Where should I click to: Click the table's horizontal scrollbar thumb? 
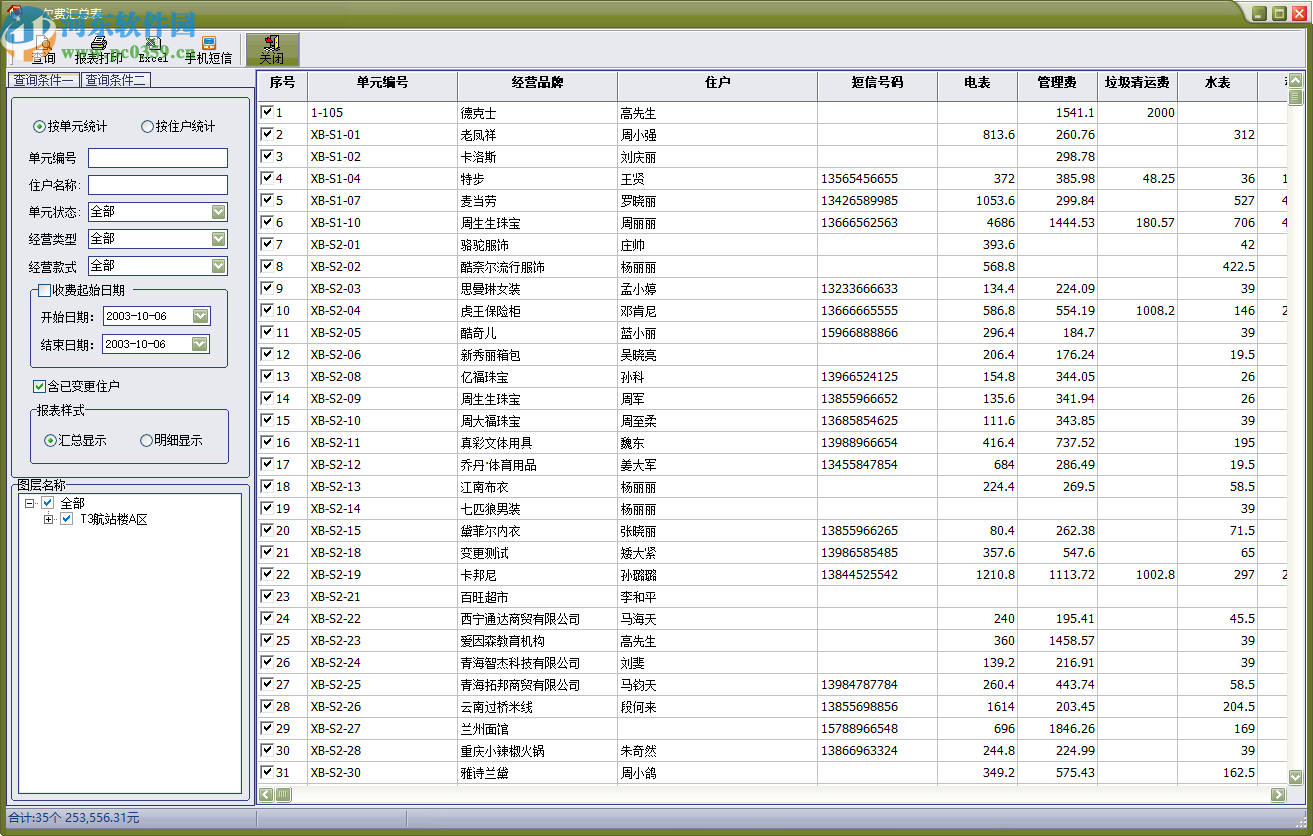pyautogui.click(x=284, y=794)
